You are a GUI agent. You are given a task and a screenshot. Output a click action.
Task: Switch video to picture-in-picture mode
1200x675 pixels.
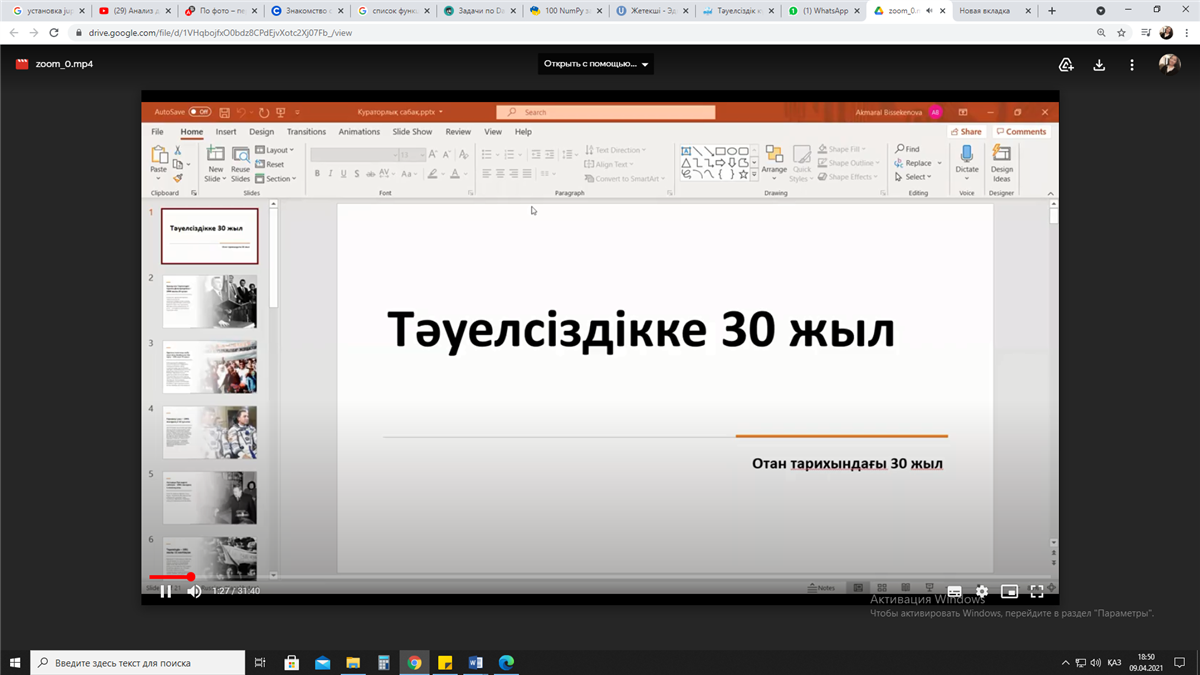(1010, 591)
